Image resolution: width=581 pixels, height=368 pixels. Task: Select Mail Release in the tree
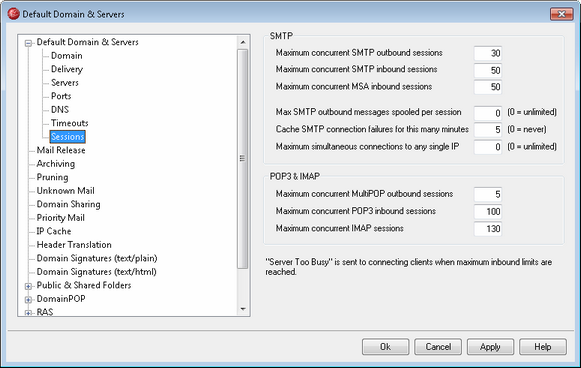coord(61,150)
